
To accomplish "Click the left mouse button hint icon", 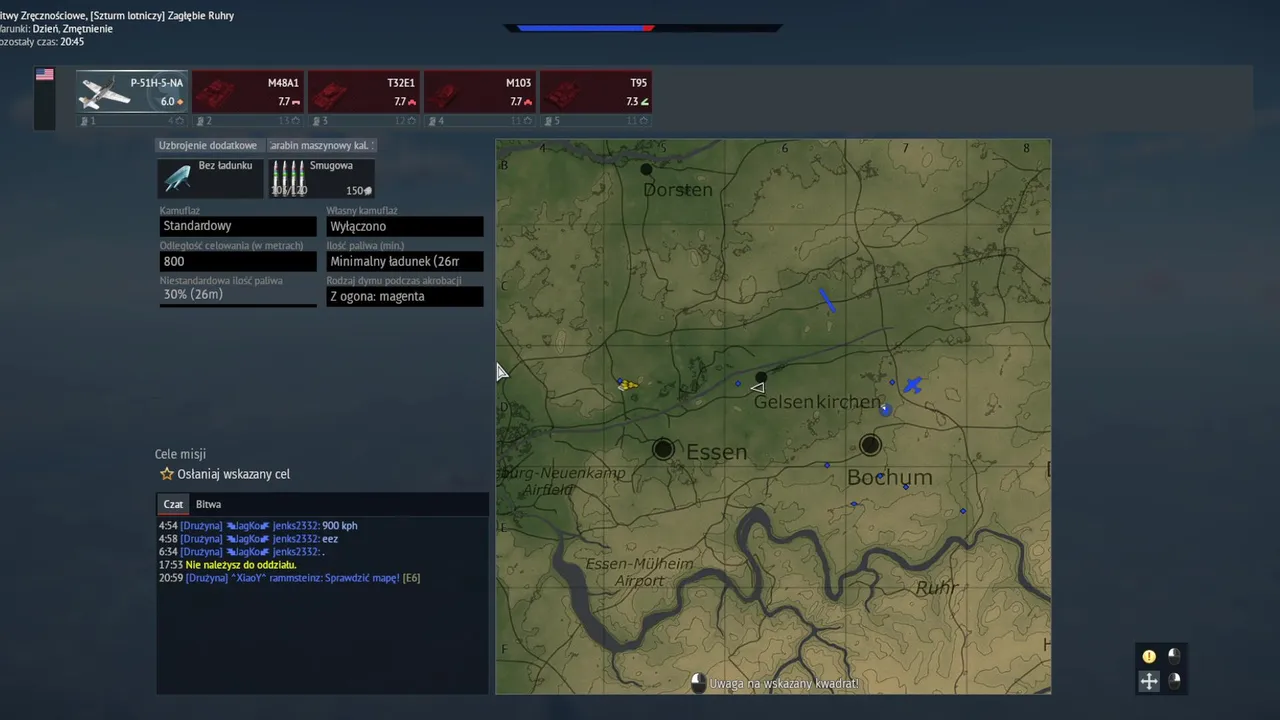I will click(1174, 656).
